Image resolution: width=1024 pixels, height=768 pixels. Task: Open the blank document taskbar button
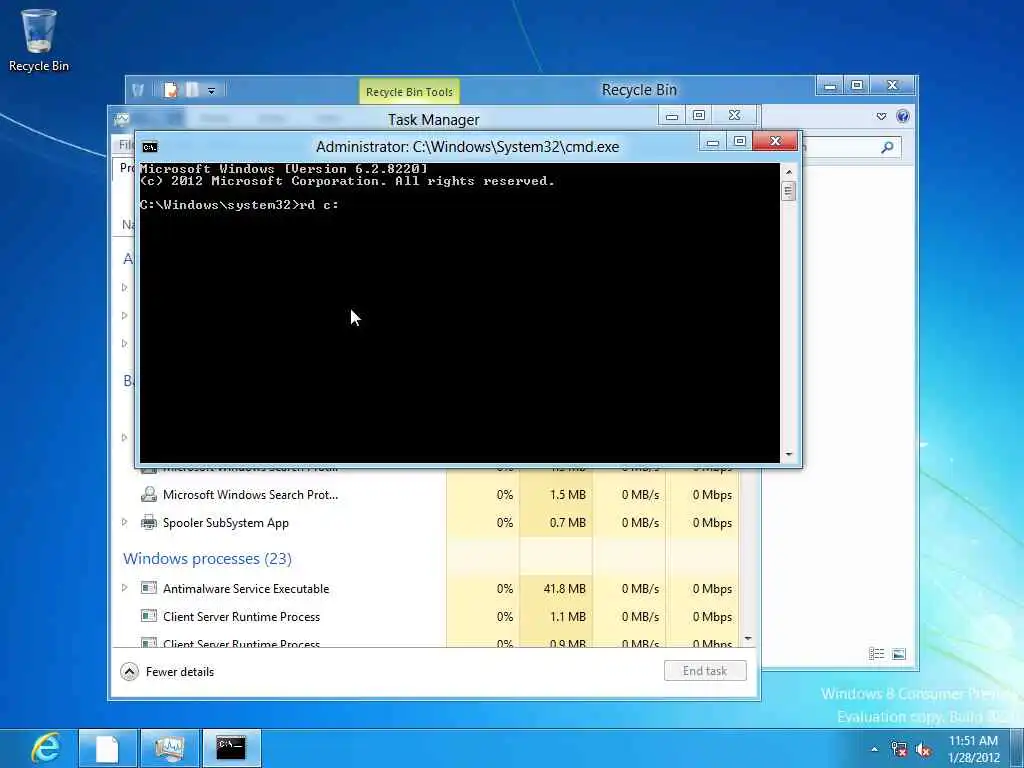coord(108,748)
